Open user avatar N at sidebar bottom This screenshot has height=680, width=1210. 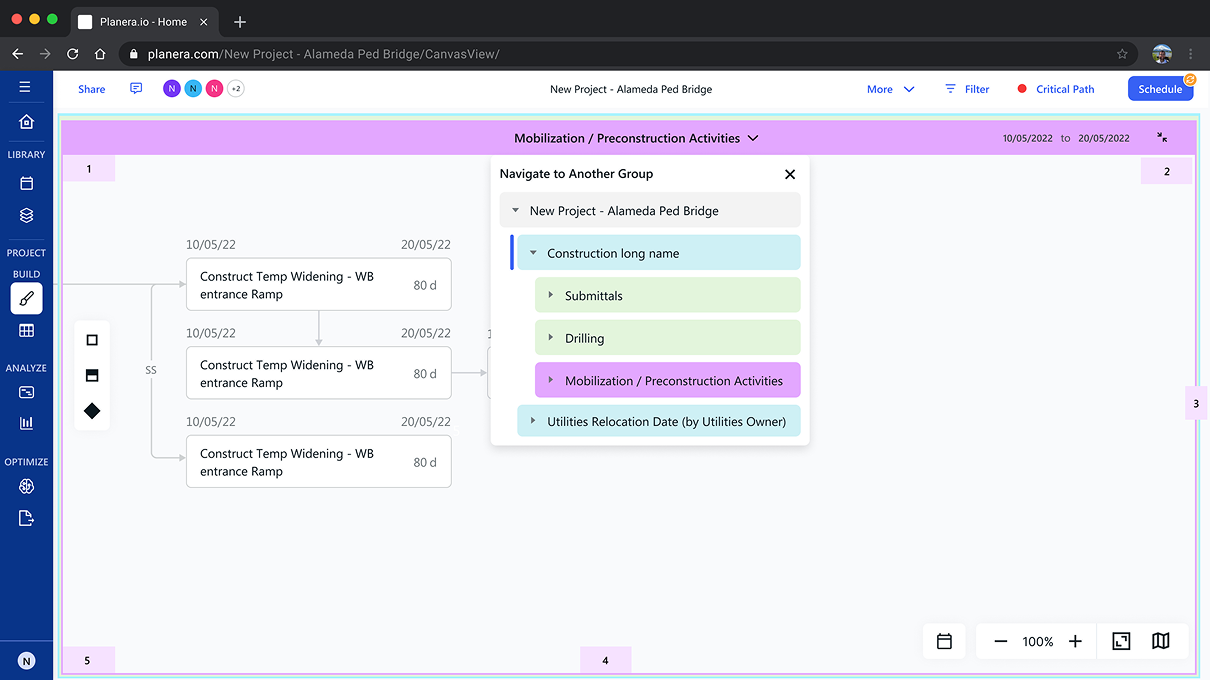(26, 660)
